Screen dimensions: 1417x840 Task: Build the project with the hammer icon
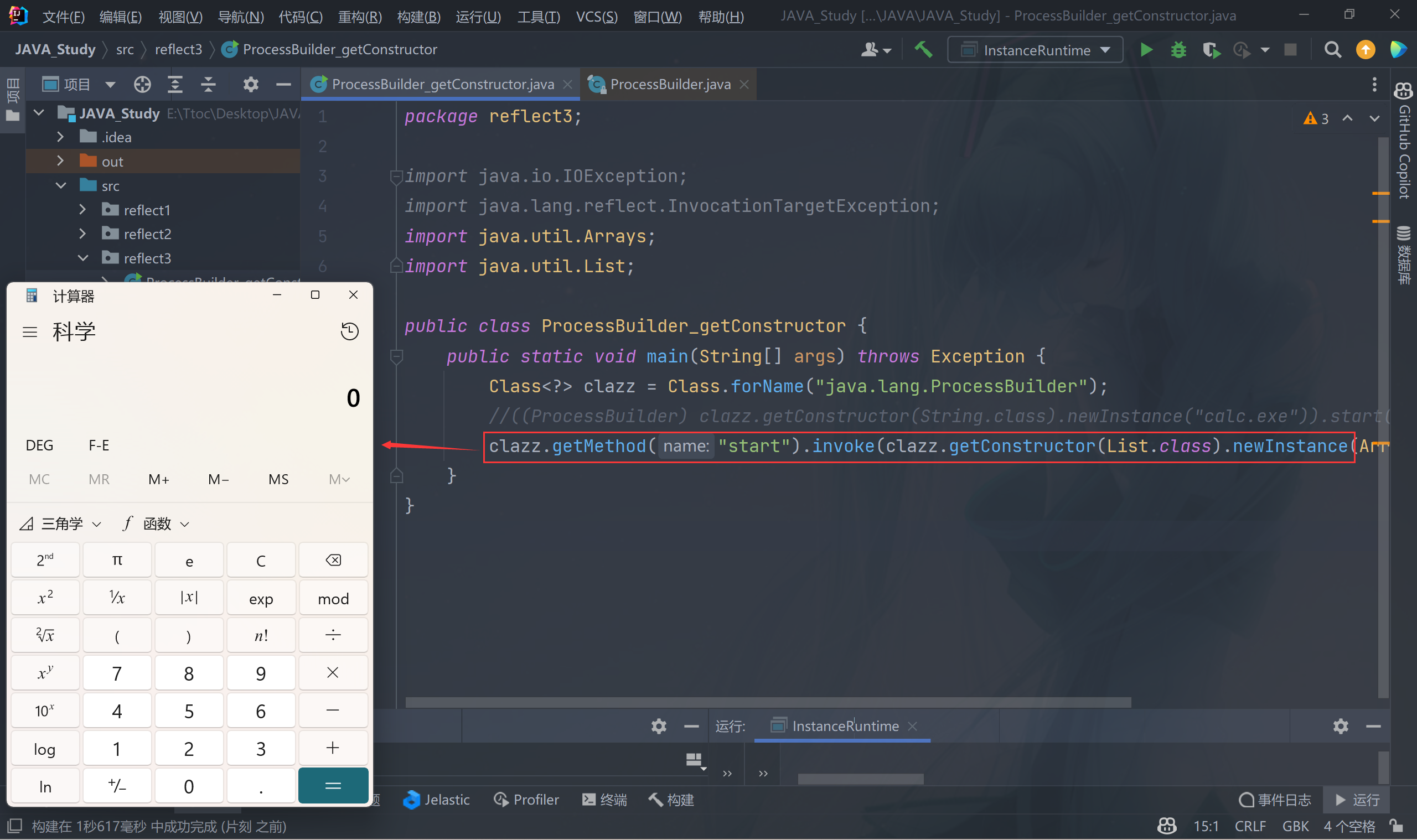click(923, 50)
